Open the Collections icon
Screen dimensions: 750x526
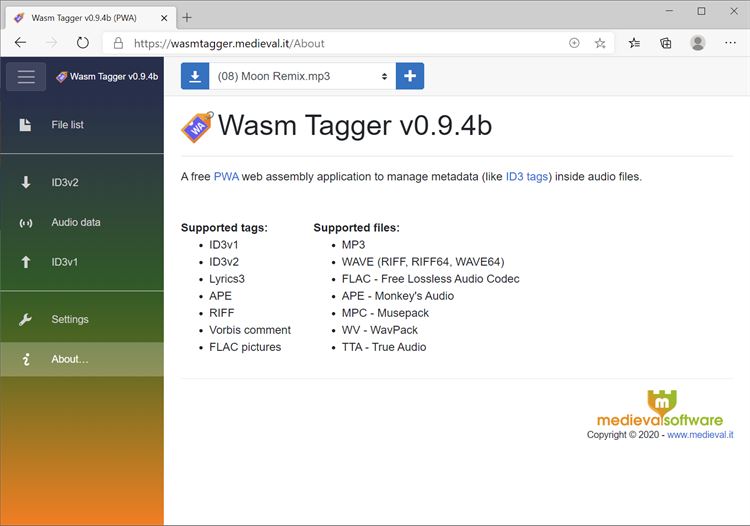[666, 44]
